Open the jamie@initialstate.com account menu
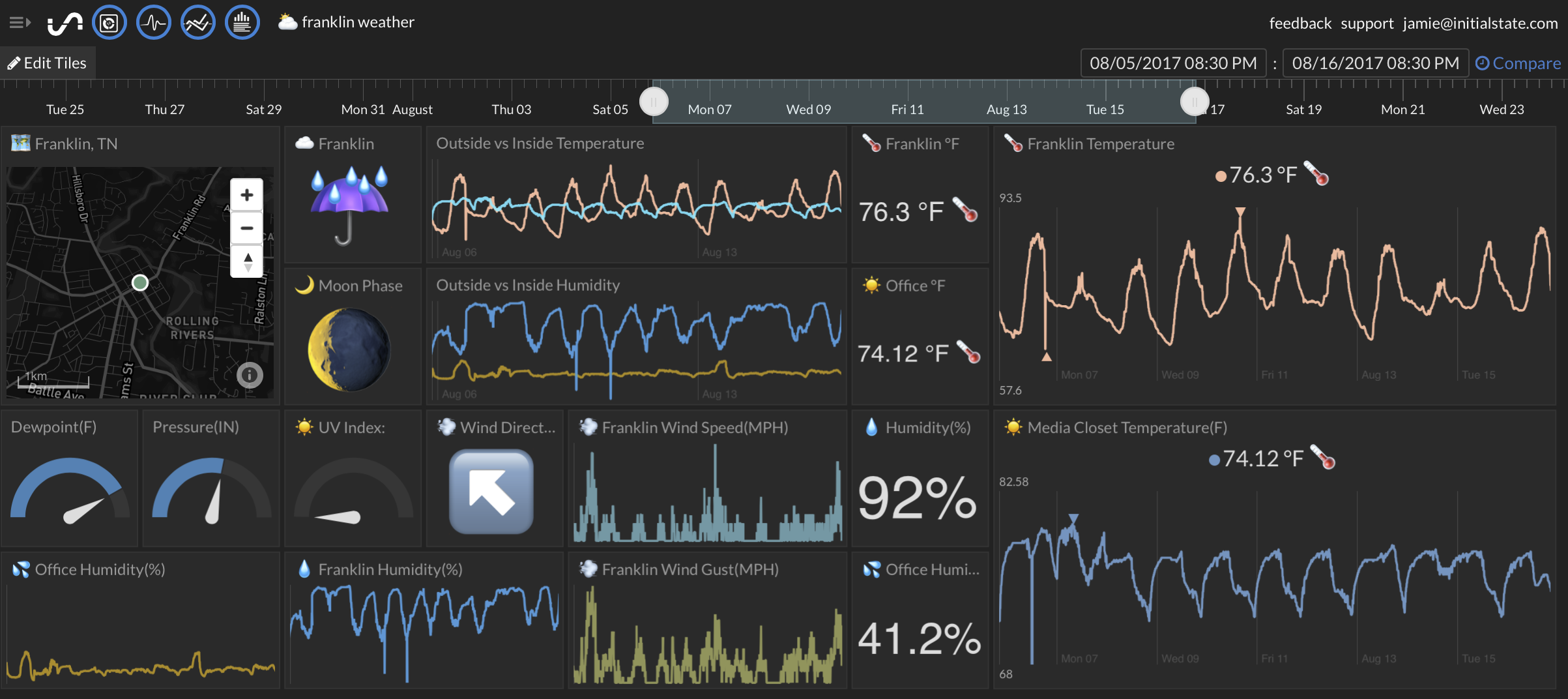The width and height of the screenshot is (1568, 699). point(1480,23)
